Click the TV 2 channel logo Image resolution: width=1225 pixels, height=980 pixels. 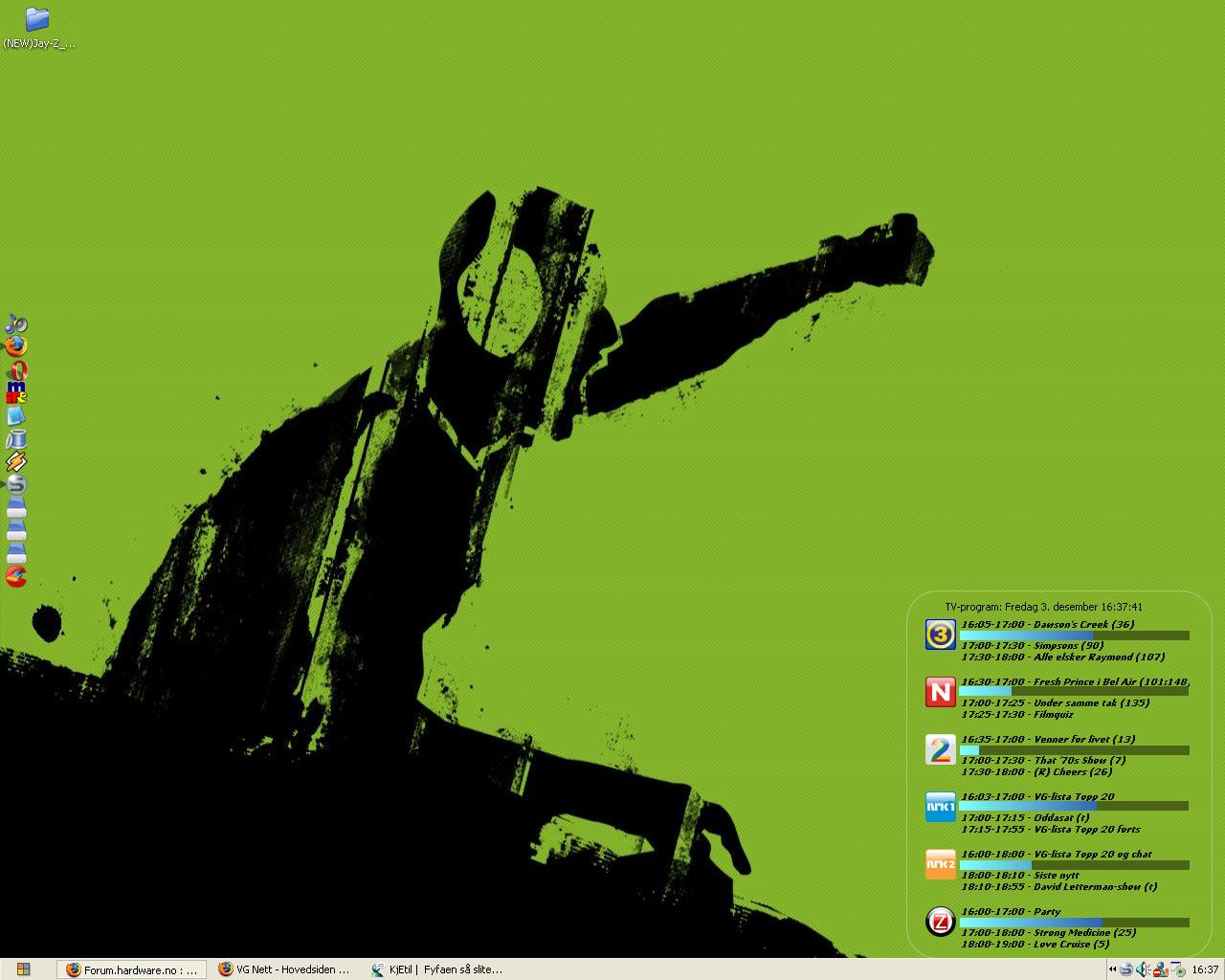coord(941,749)
